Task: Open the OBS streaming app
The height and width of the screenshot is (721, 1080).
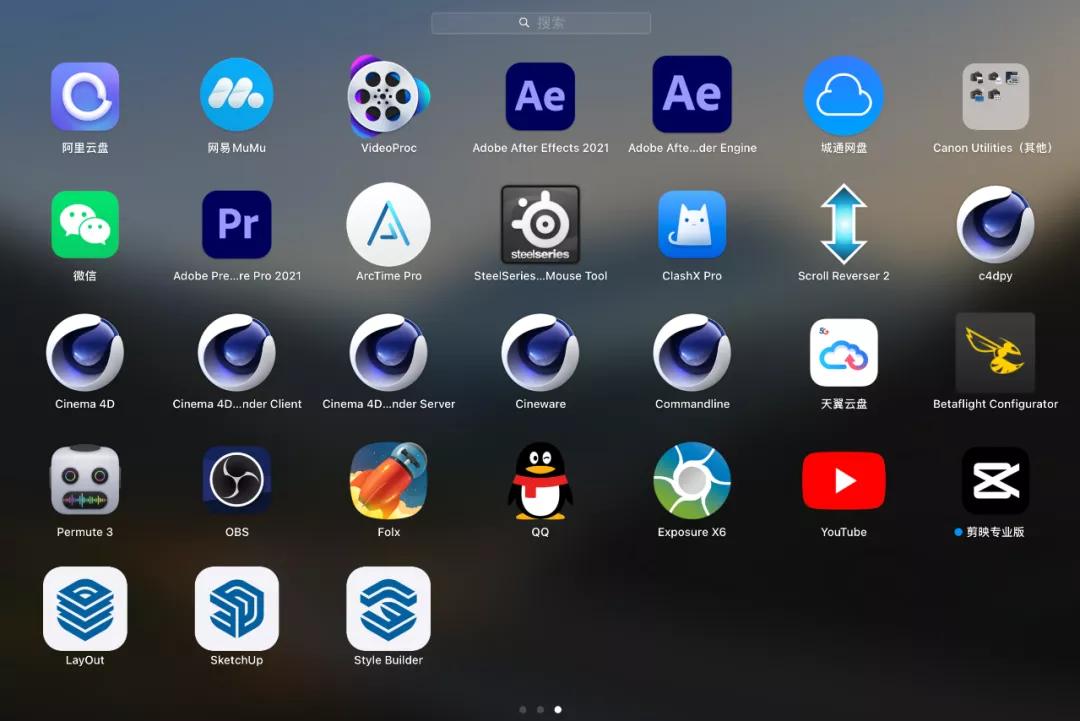Action: (237, 480)
